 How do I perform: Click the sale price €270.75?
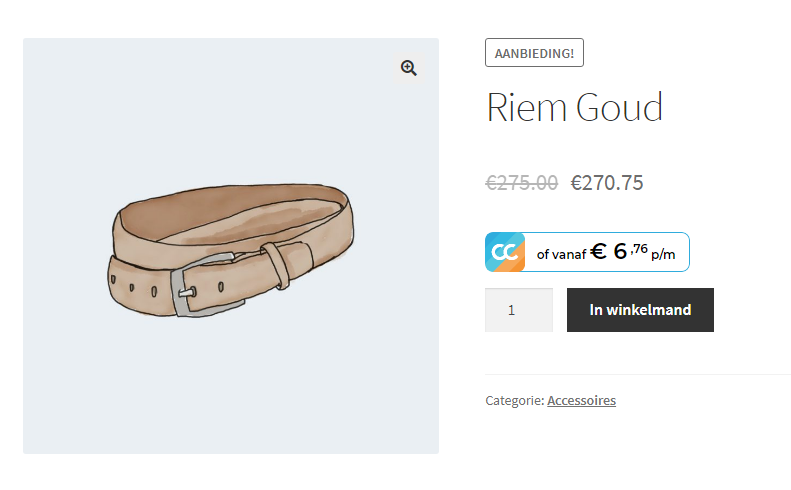[606, 182]
